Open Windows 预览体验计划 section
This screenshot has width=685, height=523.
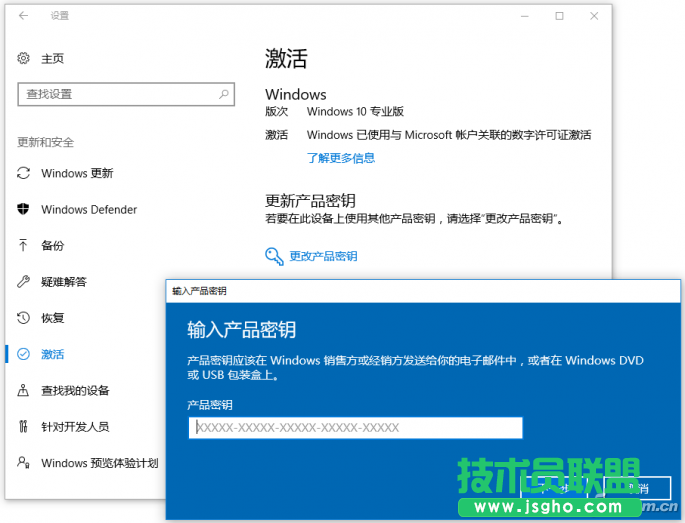pyautogui.click(x=100, y=463)
